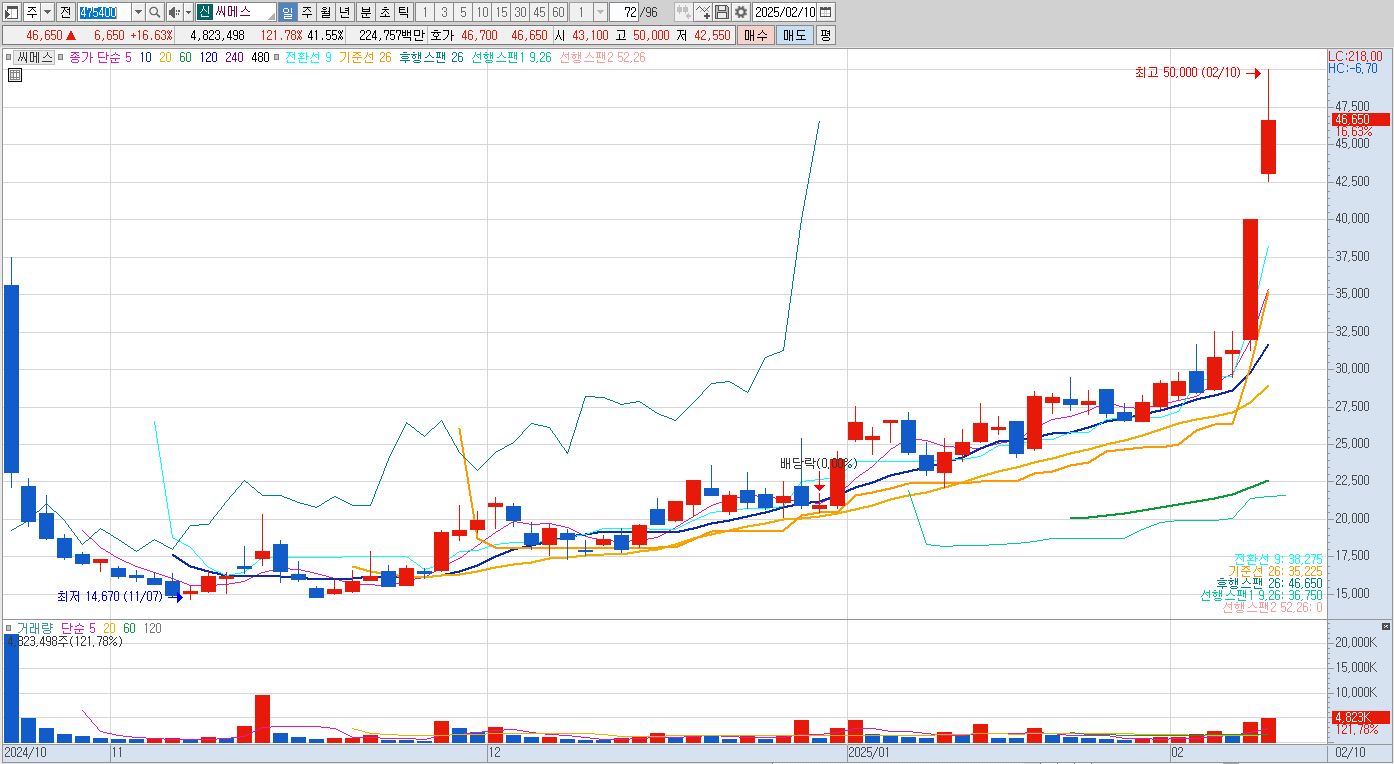Select the 5 minute interval button
The image size is (1394, 764).
463,12
